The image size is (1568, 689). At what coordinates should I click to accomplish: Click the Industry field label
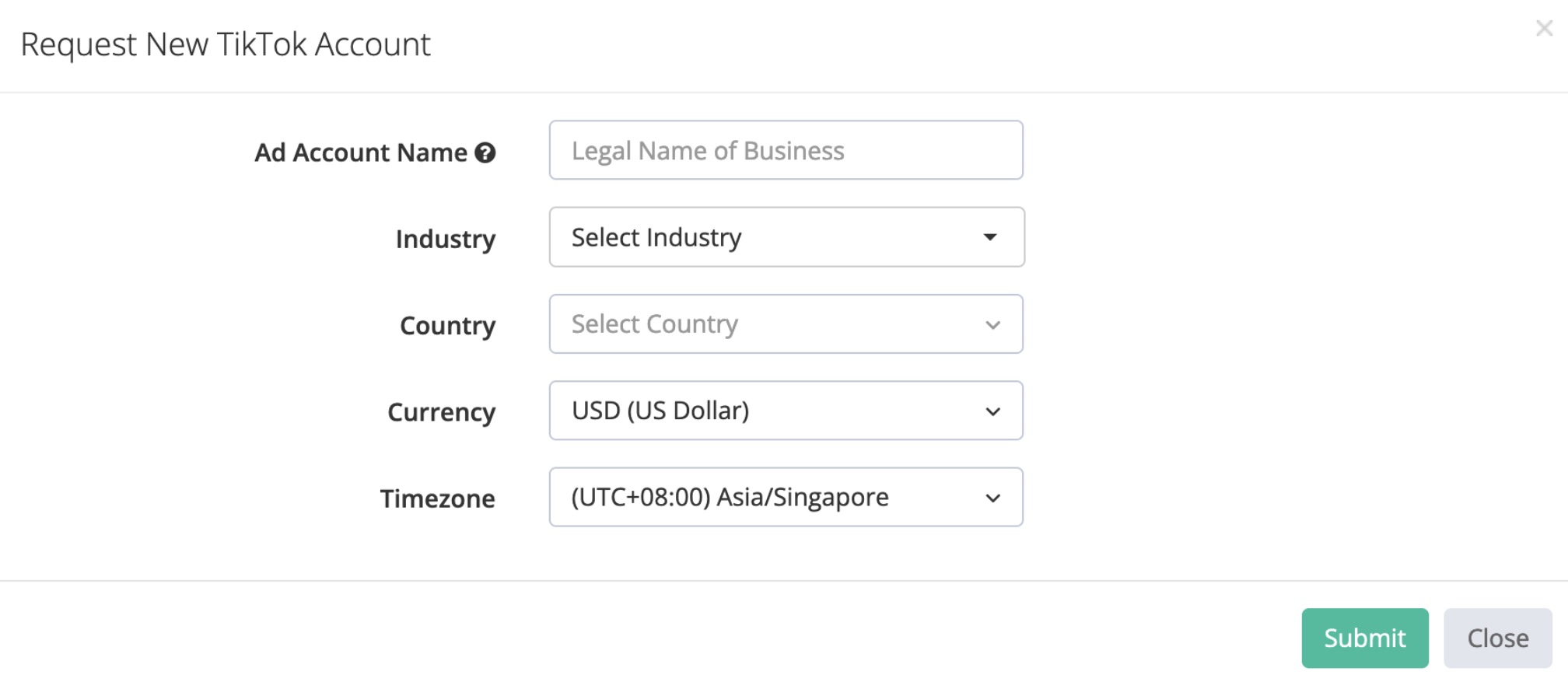[445, 239]
